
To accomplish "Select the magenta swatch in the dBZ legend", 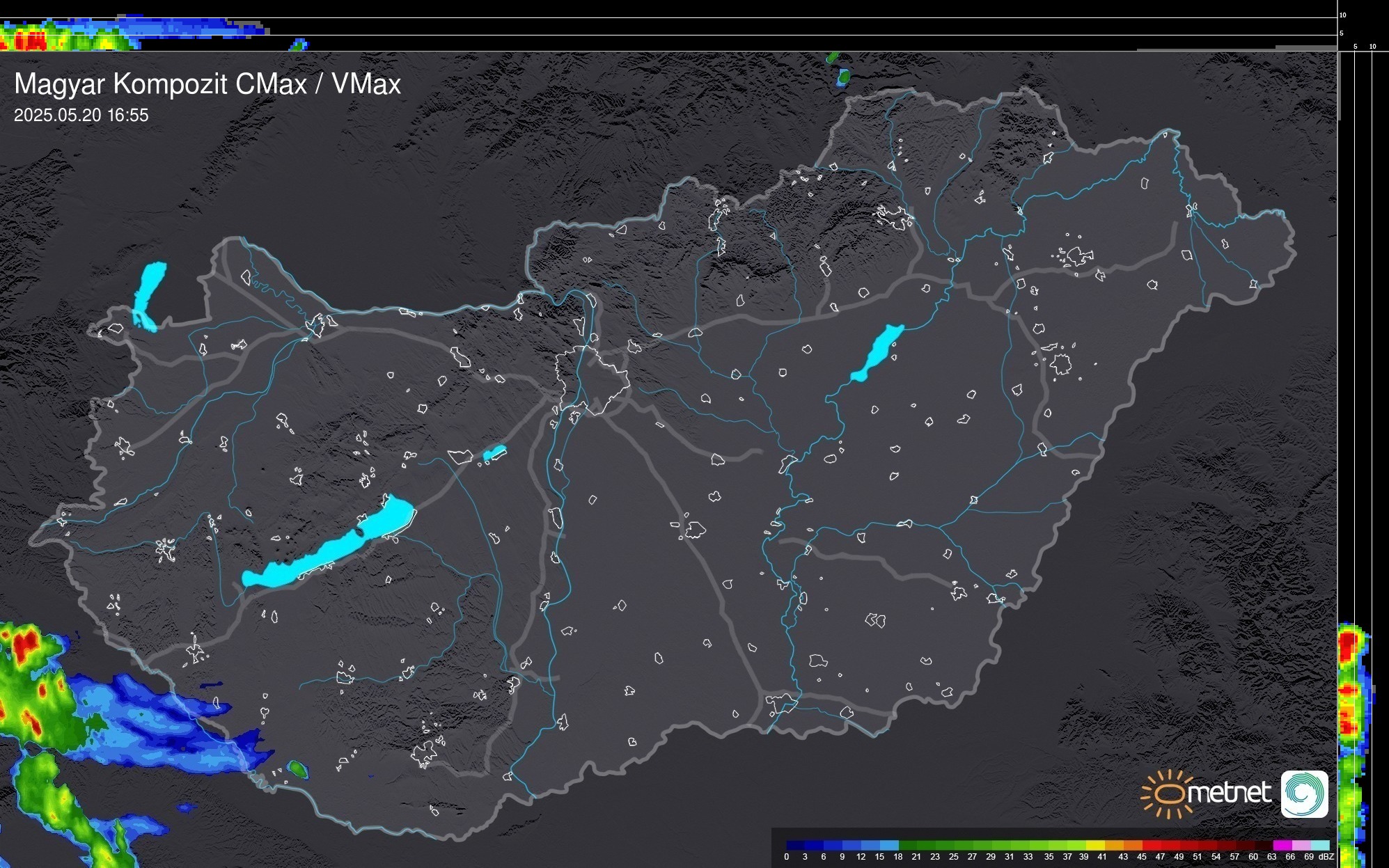I will point(1281,845).
